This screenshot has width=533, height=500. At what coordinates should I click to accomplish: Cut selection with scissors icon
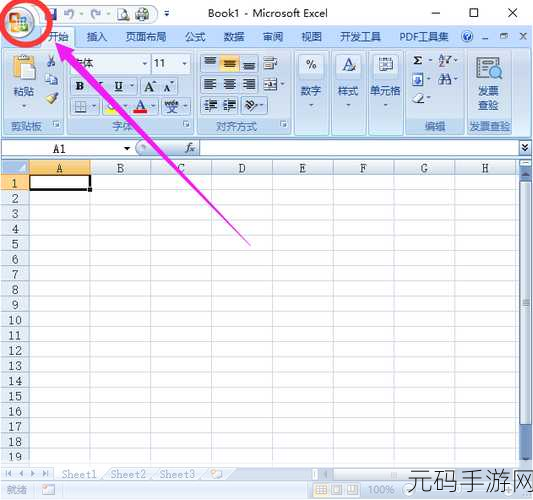(x=51, y=61)
